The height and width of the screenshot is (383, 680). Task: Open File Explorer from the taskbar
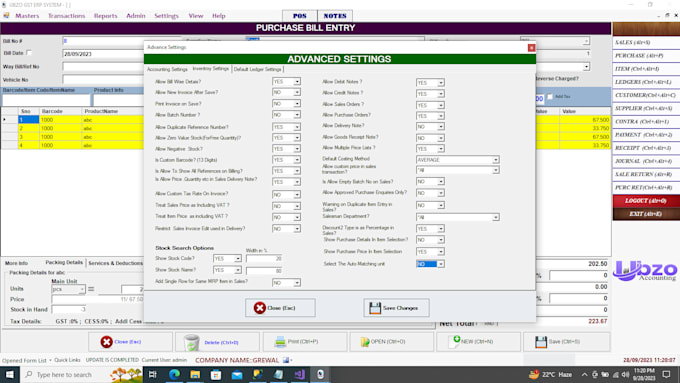point(195,374)
